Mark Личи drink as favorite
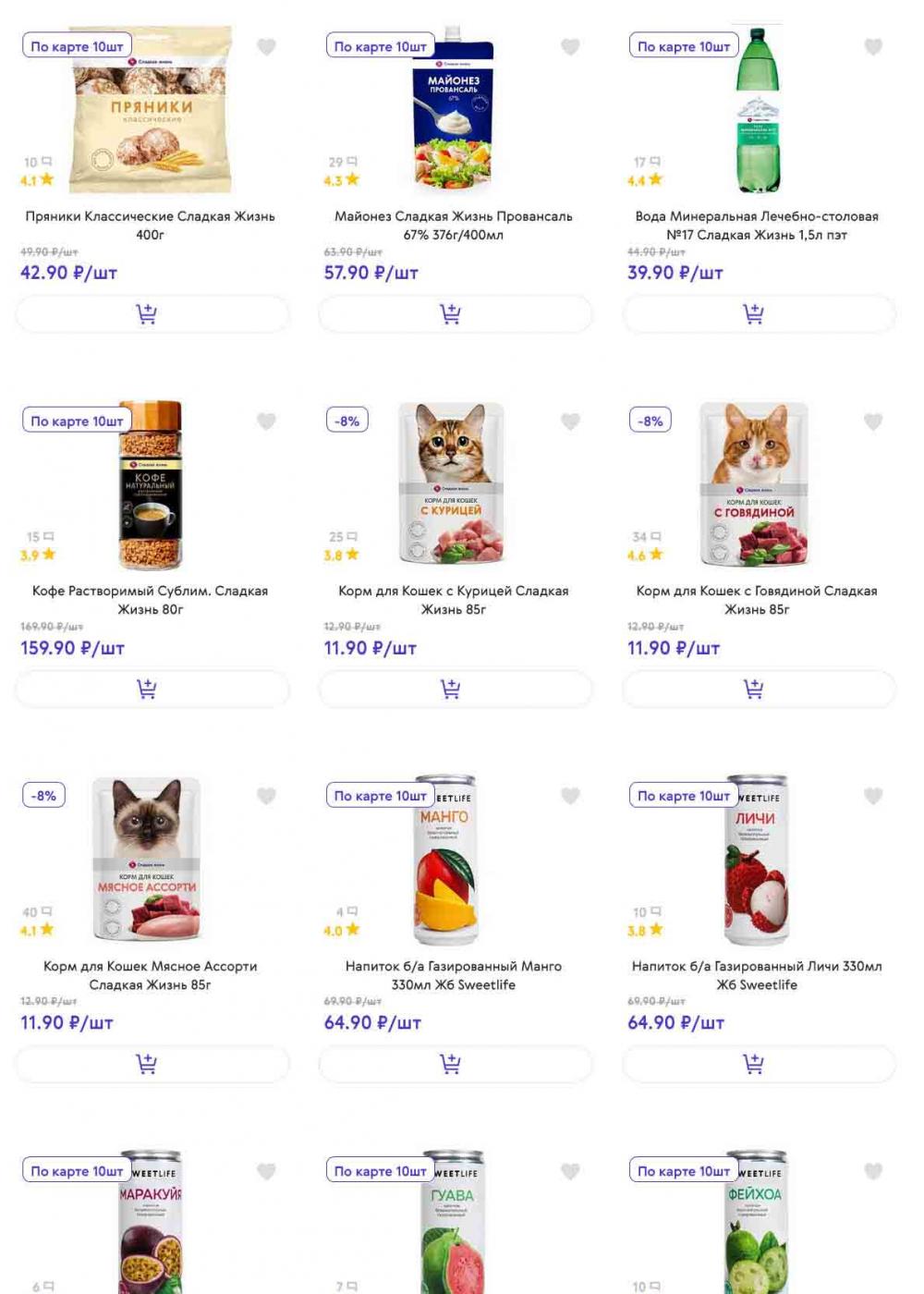 click(873, 796)
